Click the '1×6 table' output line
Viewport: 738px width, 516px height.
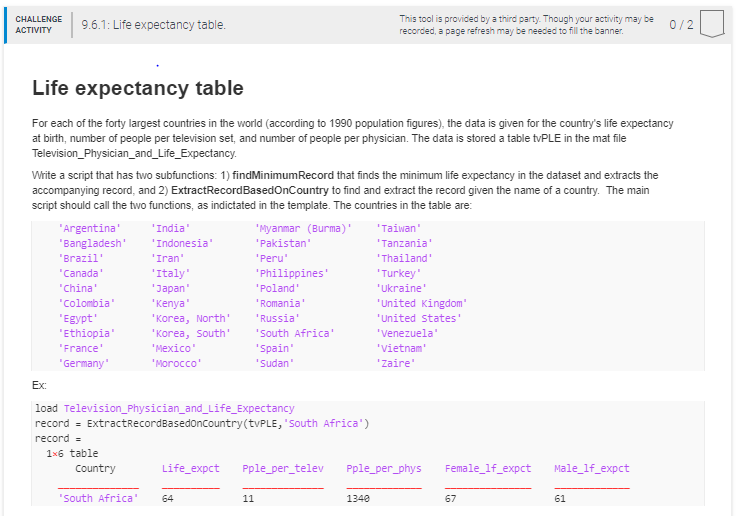[72, 453]
